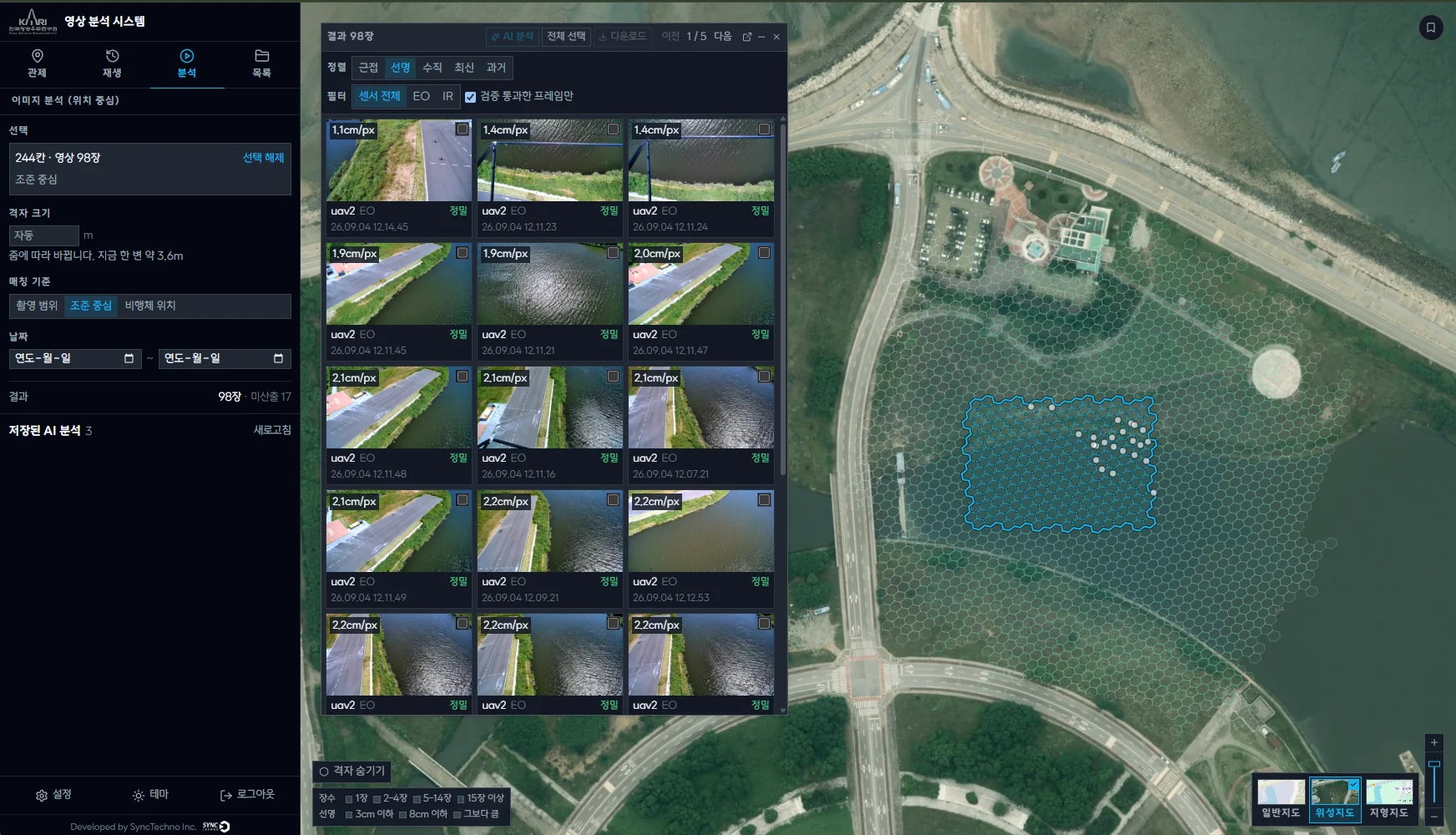The width and height of the screenshot is (1456, 835).
Task: Go to 다음 next results page
Action: 723,37
